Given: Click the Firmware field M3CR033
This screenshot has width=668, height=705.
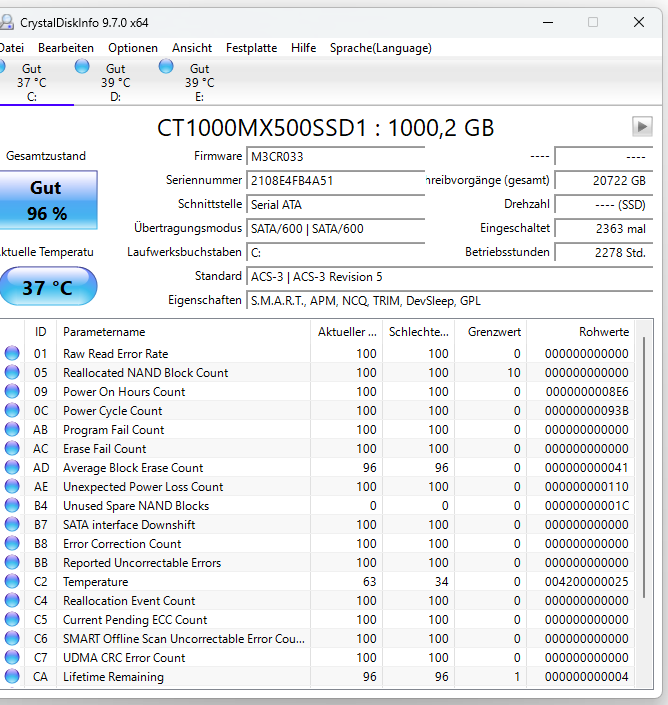Looking at the screenshot, I should (335, 156).
